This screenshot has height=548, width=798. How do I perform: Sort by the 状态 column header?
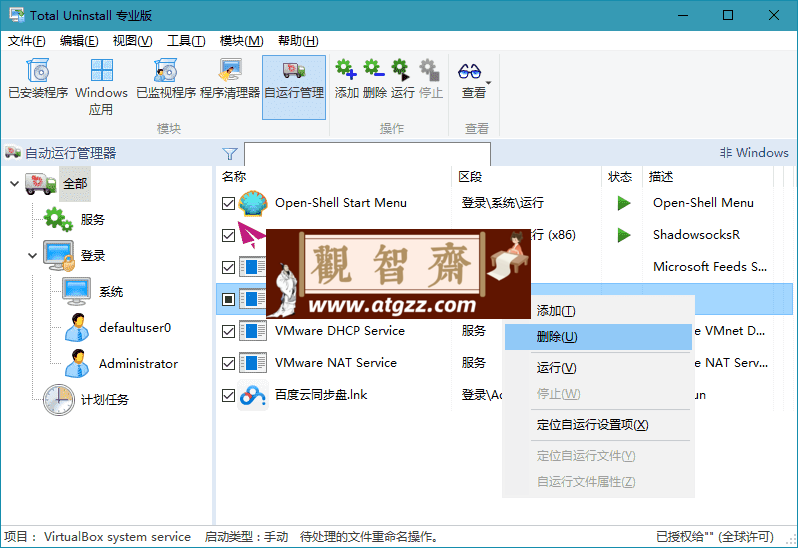pos(622,177)
